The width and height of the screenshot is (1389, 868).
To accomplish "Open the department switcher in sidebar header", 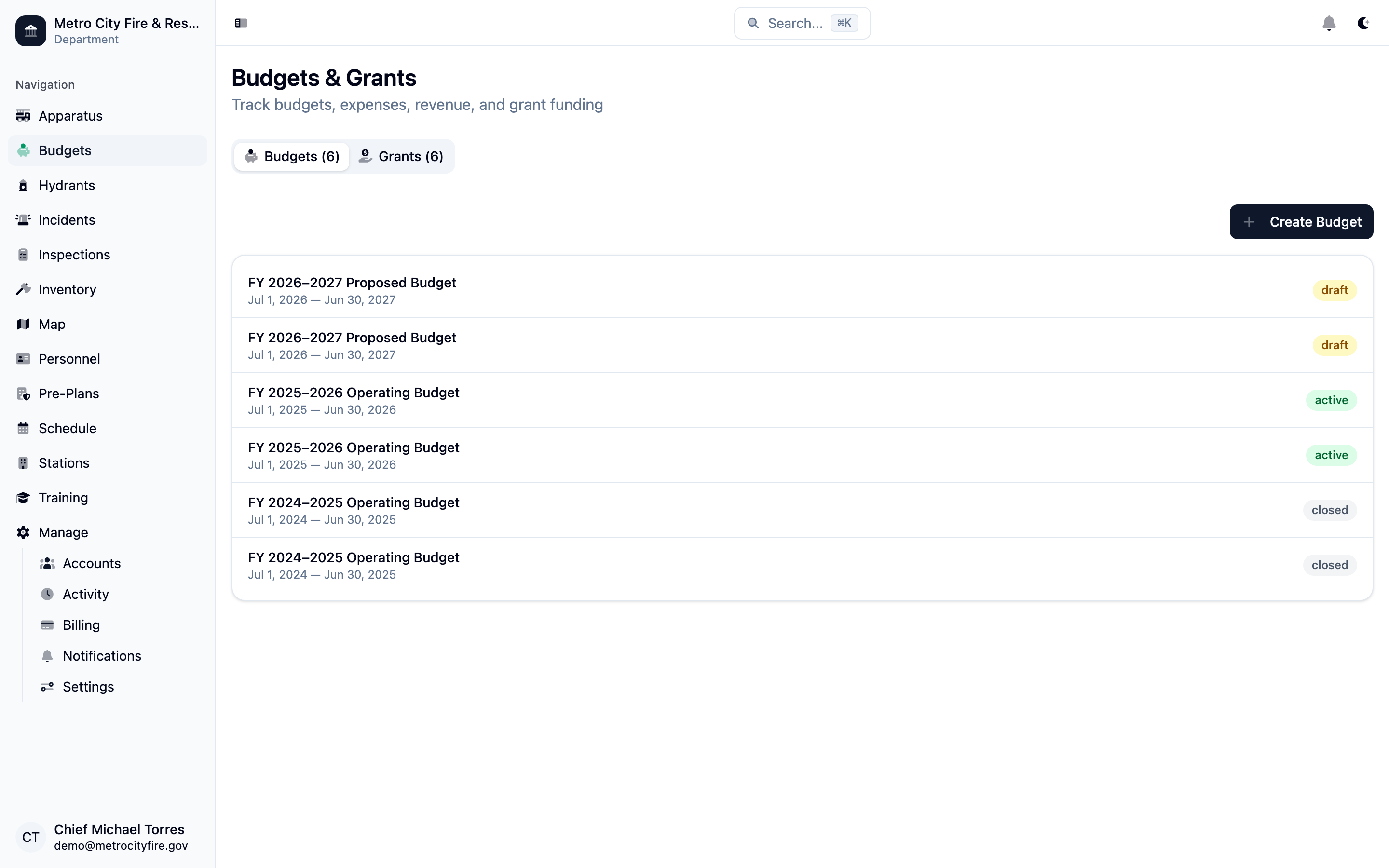I will pyautogui.click(x=108, y=30).
